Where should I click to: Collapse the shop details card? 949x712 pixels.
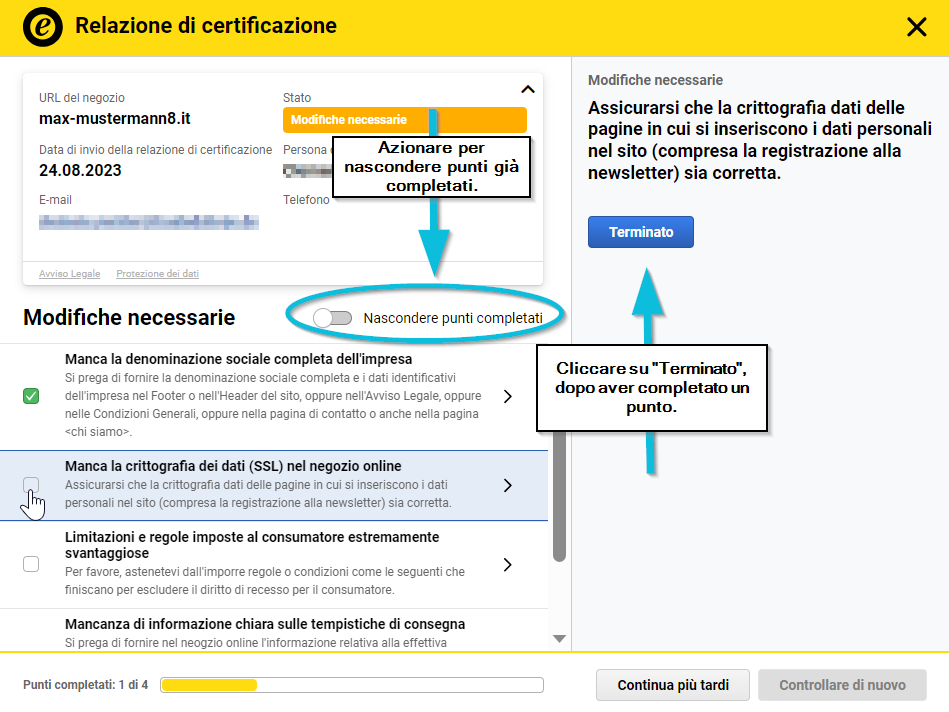528,90
